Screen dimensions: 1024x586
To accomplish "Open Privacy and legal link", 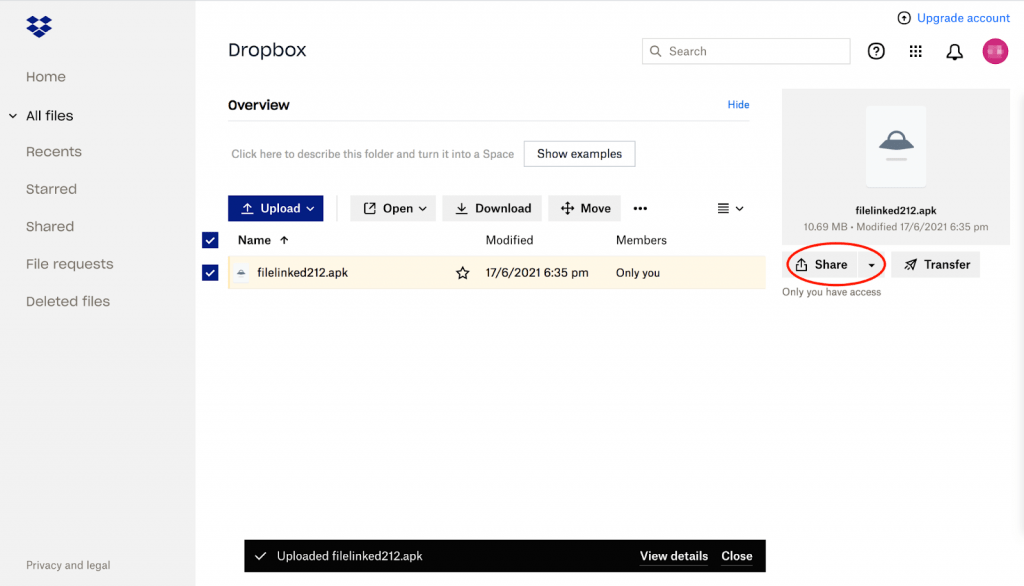I will coord(68,565).
